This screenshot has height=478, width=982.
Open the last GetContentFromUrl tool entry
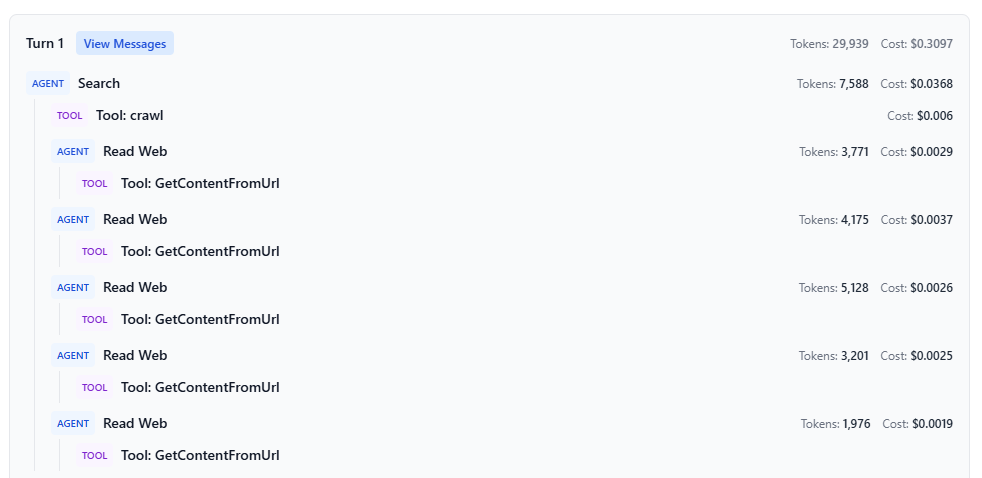point(200,456)
